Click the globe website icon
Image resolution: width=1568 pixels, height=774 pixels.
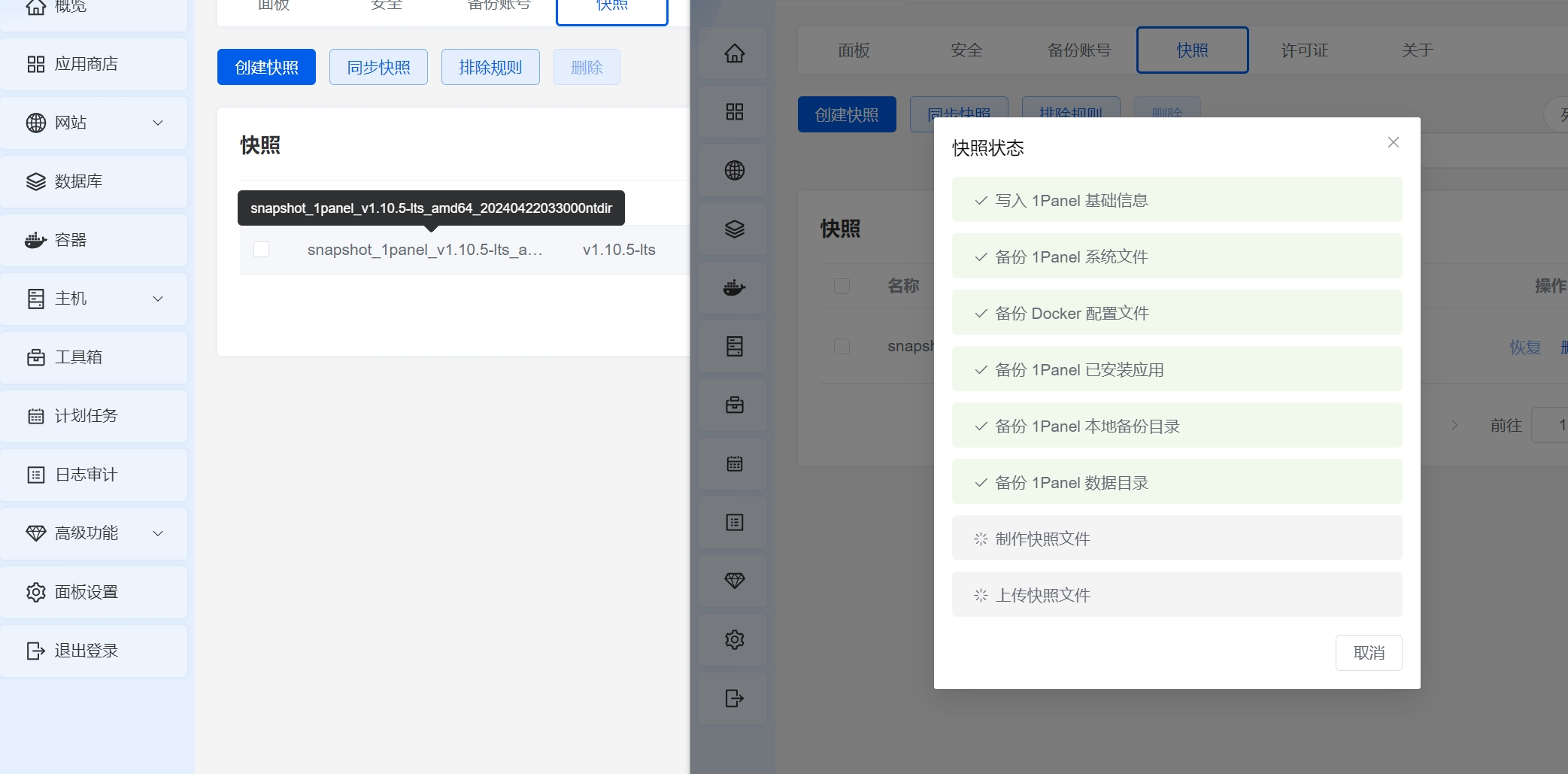coord(733,170)
